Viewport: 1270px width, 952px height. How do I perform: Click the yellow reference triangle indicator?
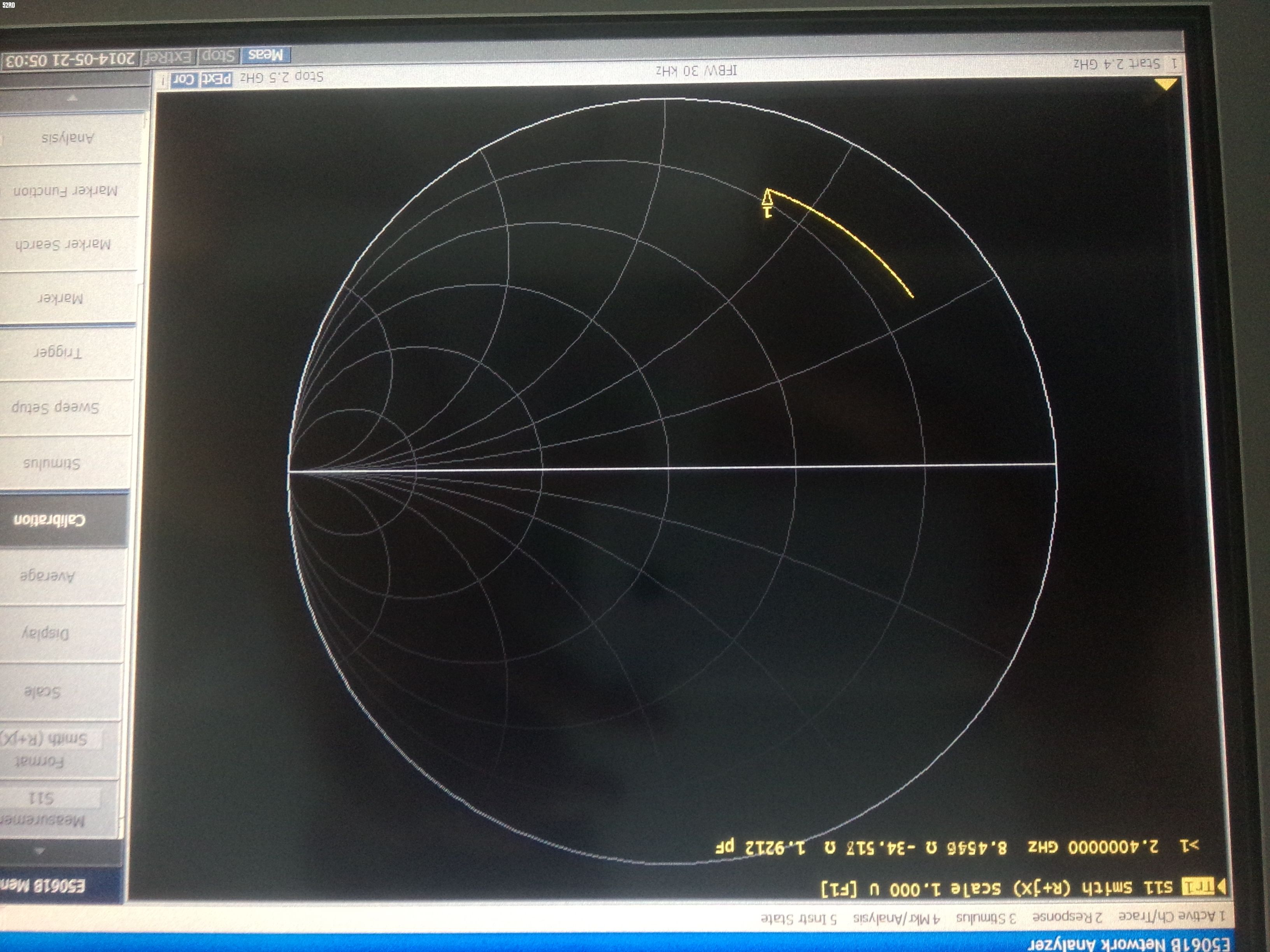(1166, 85)
